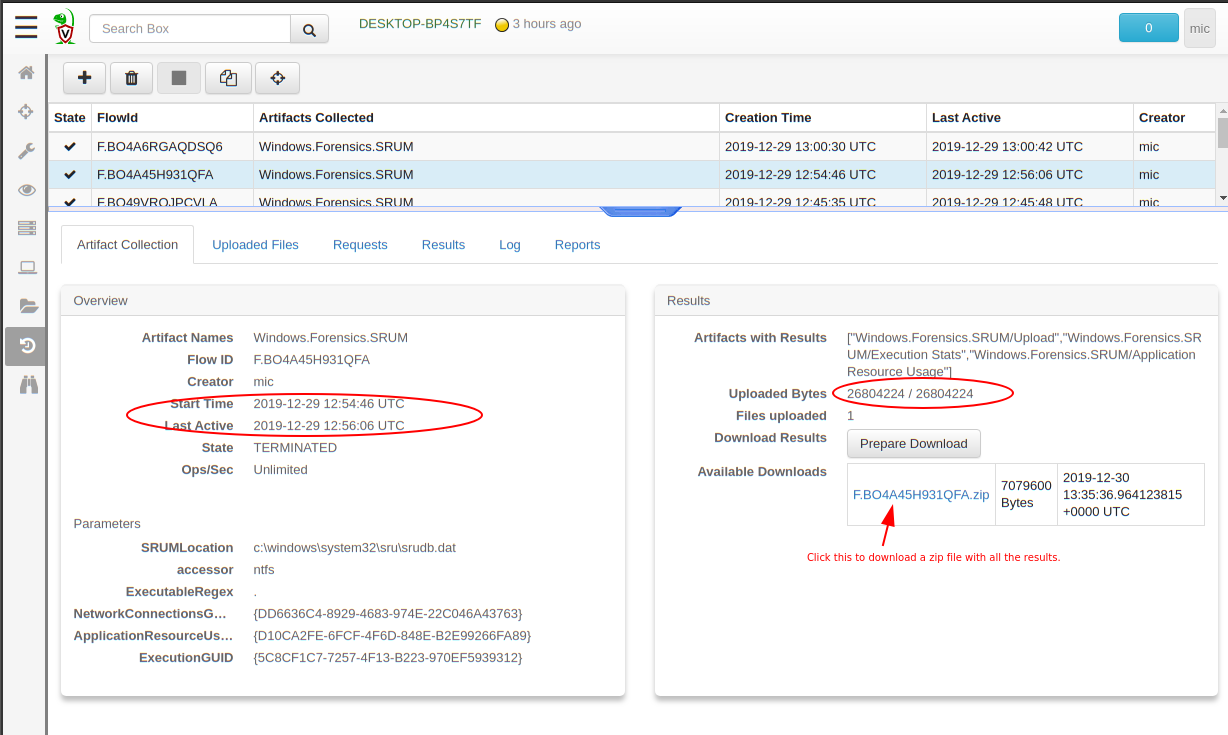The image size is (1228, 735).
Task: Open home from sidebar house icon
Action: click(27, 72)
